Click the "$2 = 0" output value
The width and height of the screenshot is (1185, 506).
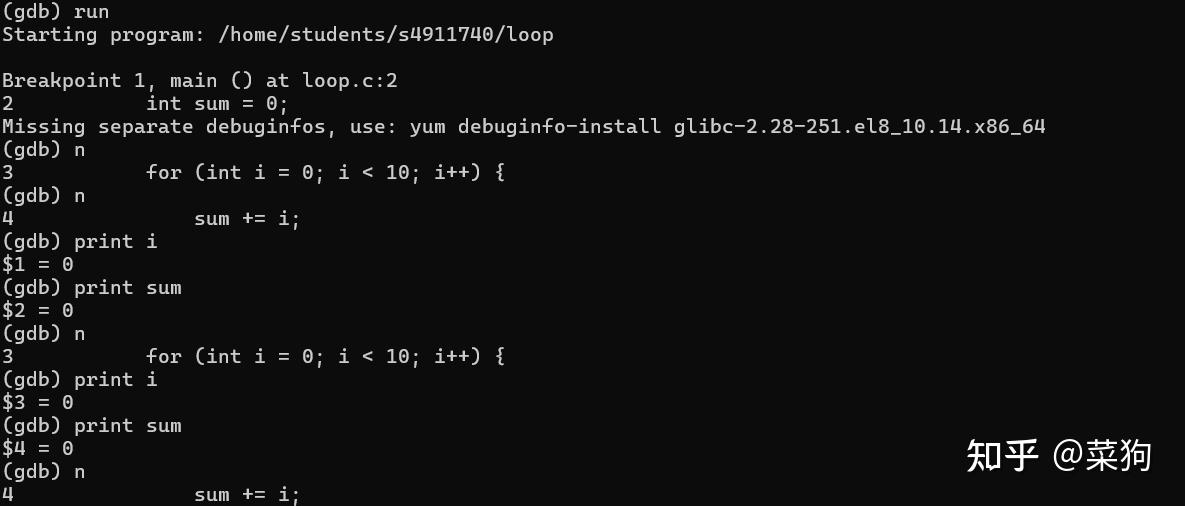click(x=38, y=311)
